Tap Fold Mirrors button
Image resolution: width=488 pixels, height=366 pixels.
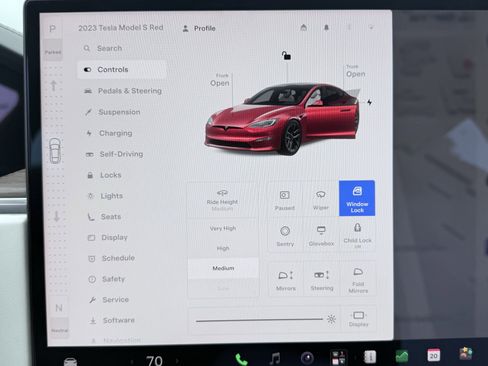358,280
